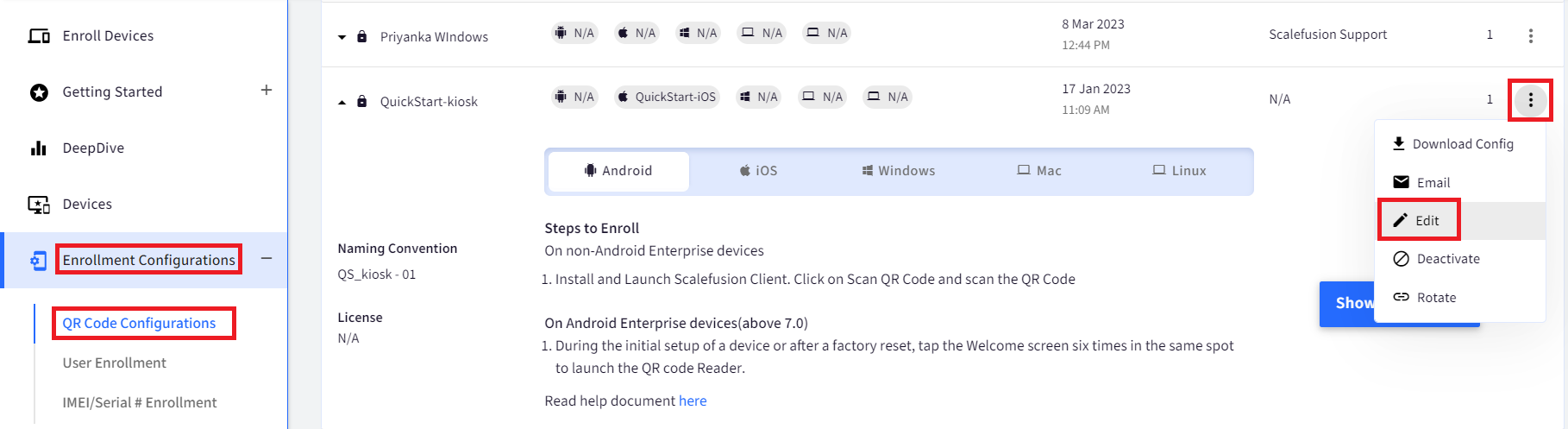
Task: Expand Getting Started with plus sign
Action: click(267, 90)
